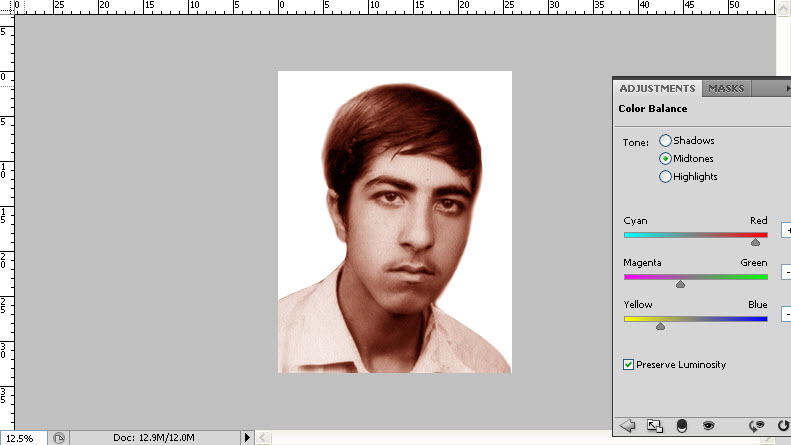791x445 pixels.
Task: Click the Yellow-Blue value input field
Action: [x=786, y=314]
